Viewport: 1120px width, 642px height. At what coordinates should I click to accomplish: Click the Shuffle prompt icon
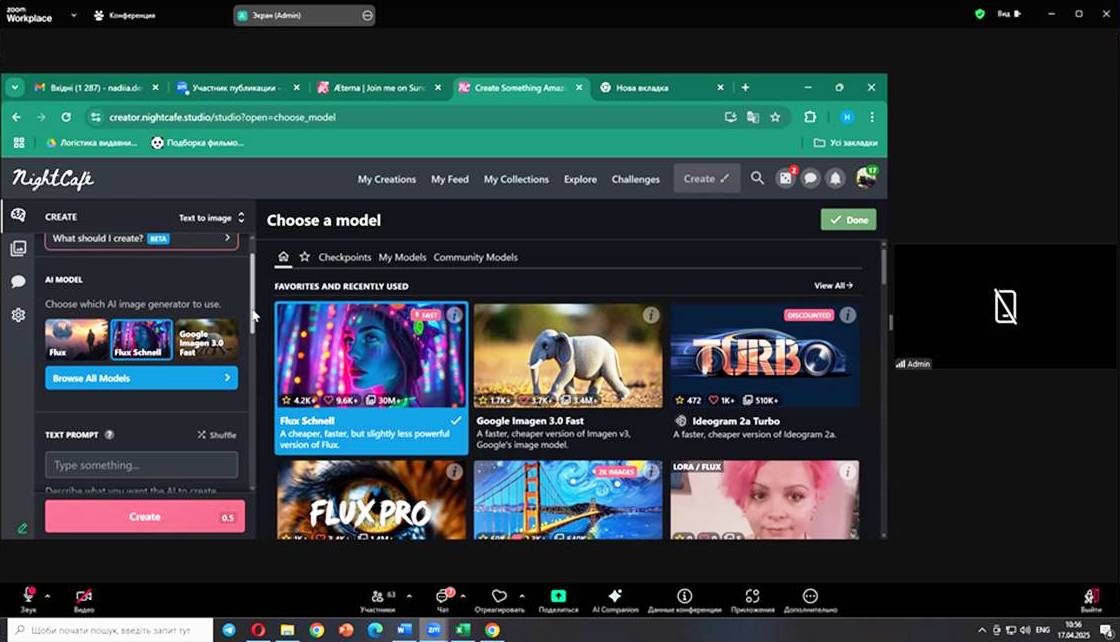coord(202,435)
